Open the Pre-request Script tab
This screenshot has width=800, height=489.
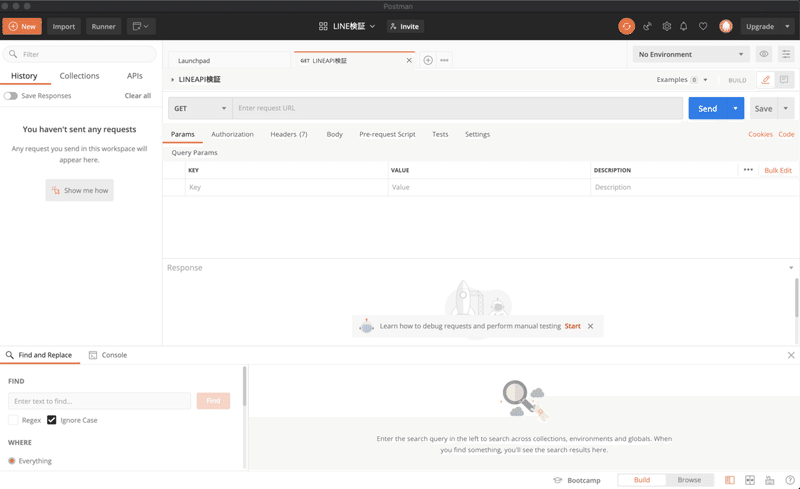(387, 134)
